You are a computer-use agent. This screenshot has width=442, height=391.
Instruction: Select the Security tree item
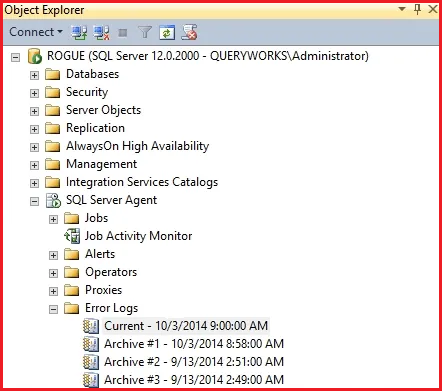click(87, 92)
